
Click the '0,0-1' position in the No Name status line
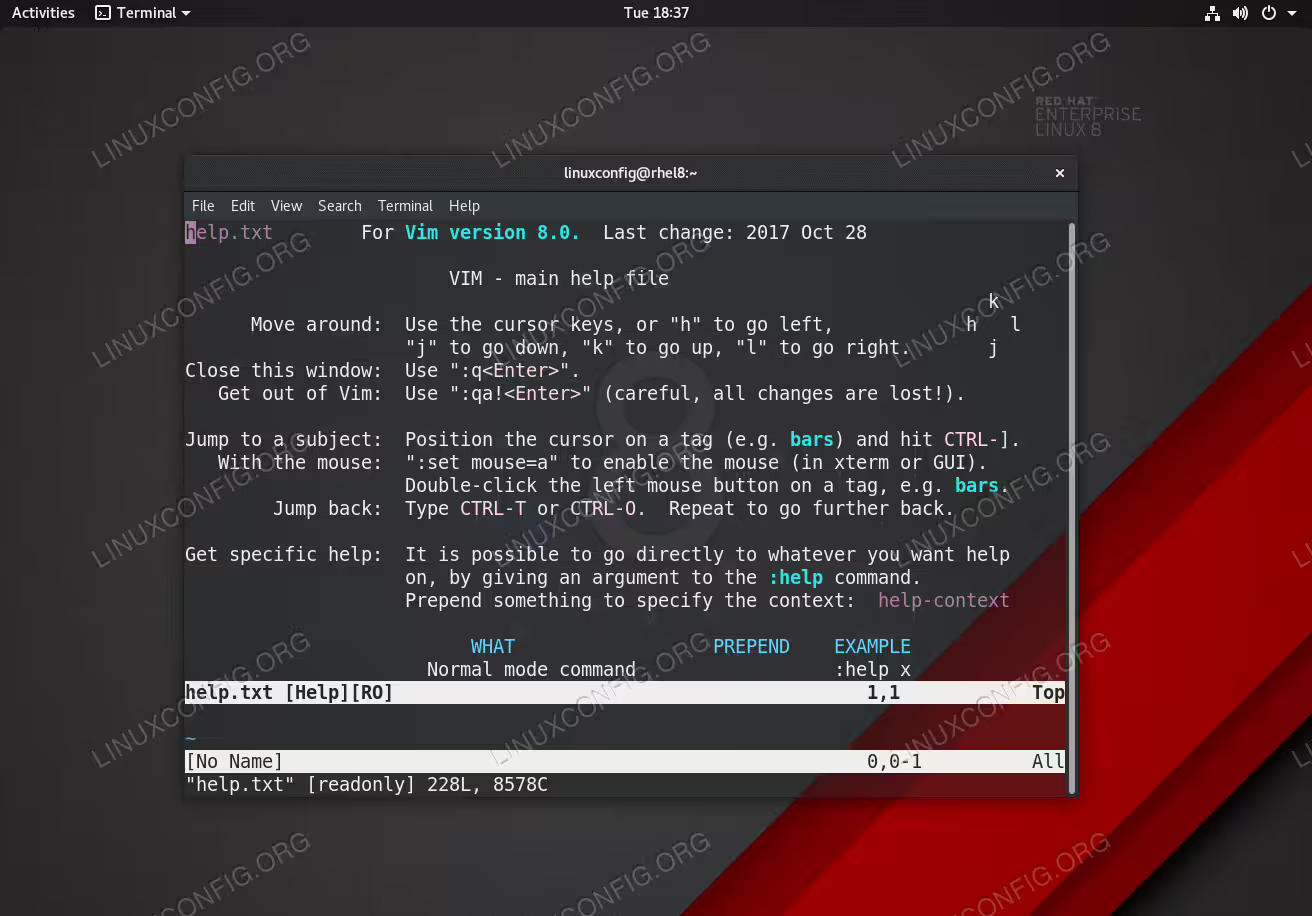pos(894,761)
